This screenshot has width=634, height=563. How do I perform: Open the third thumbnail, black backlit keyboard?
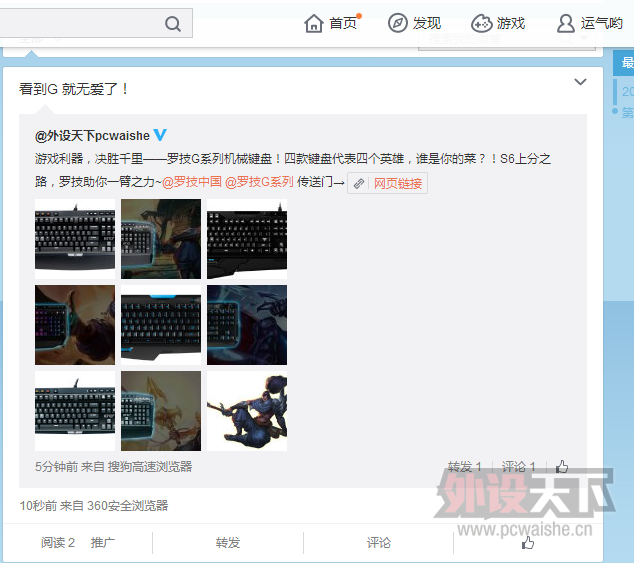[x=247, y=239]
